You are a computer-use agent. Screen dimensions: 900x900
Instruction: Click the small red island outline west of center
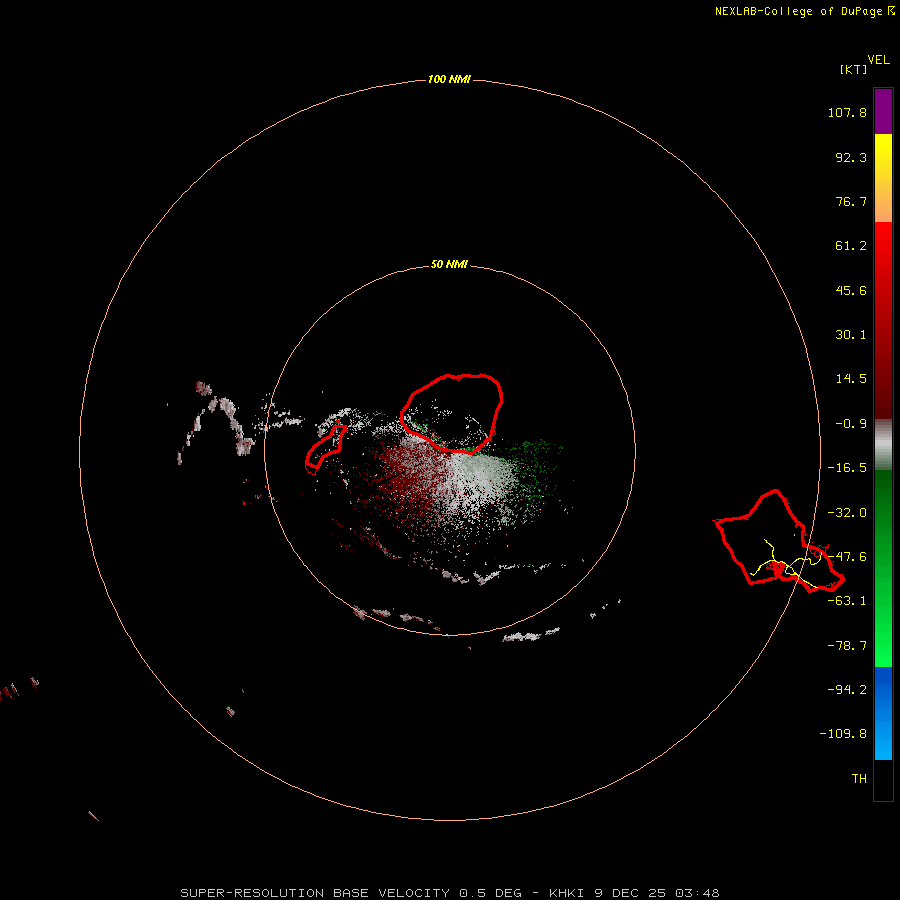[x=326, y=448]
